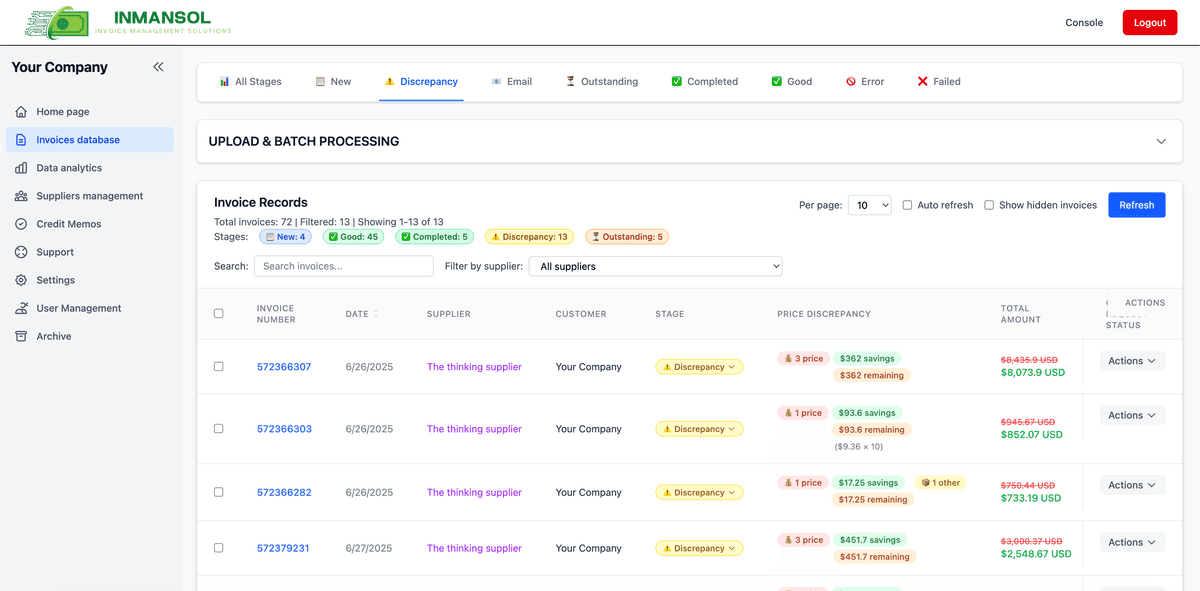Select the Suppliers management sidebar icon
Image resolution: width=1200 pixels, height=591 pixels.
(22, 195)
